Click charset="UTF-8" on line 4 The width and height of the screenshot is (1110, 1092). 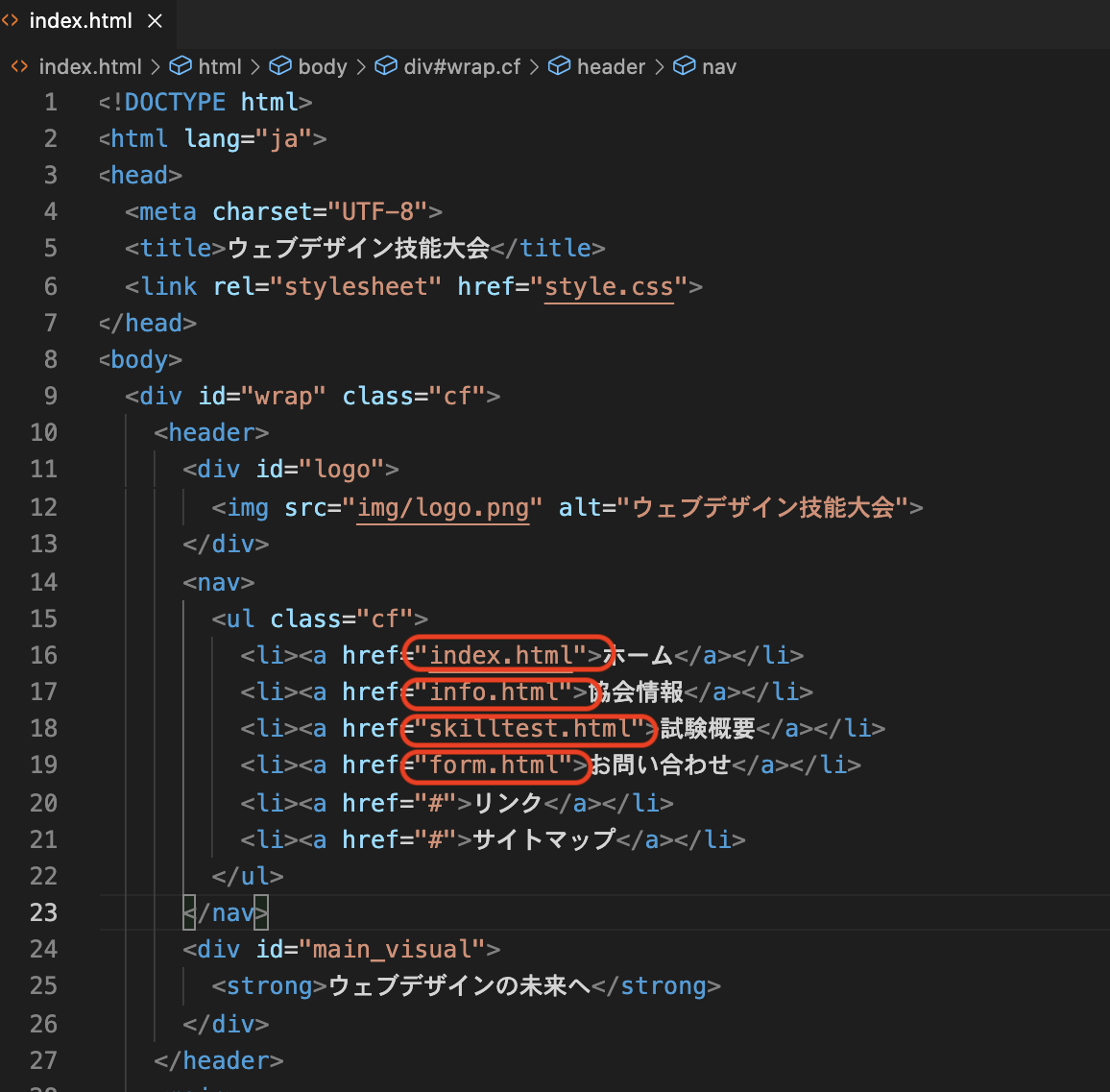(x=320, y=211)
